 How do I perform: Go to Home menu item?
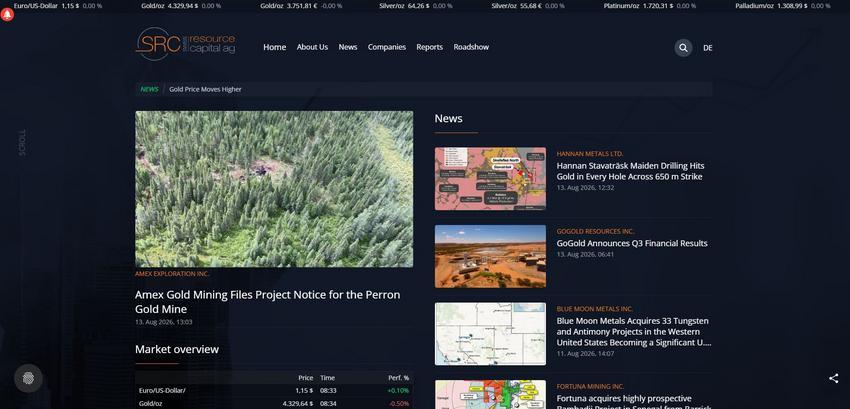[274, 47]
